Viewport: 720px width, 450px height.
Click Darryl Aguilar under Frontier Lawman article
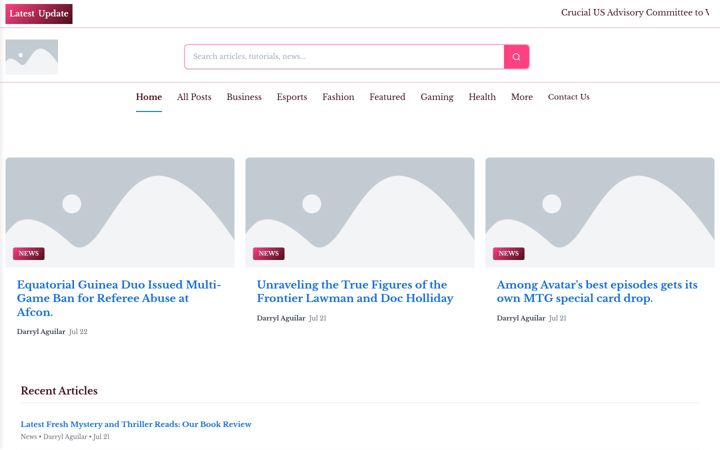(x=281, y=318)
